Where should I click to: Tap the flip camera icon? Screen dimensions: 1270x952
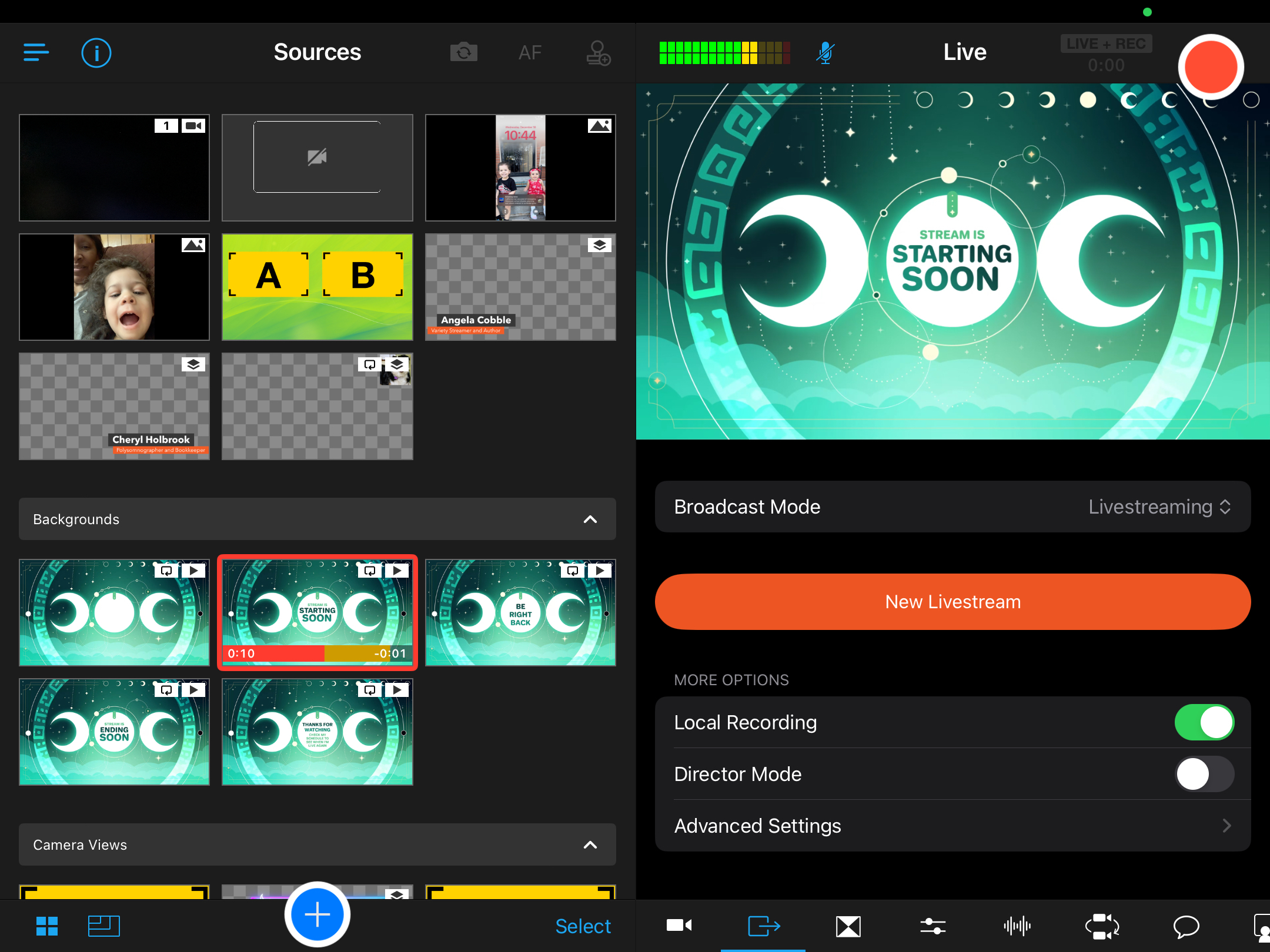tap(463, 53)
